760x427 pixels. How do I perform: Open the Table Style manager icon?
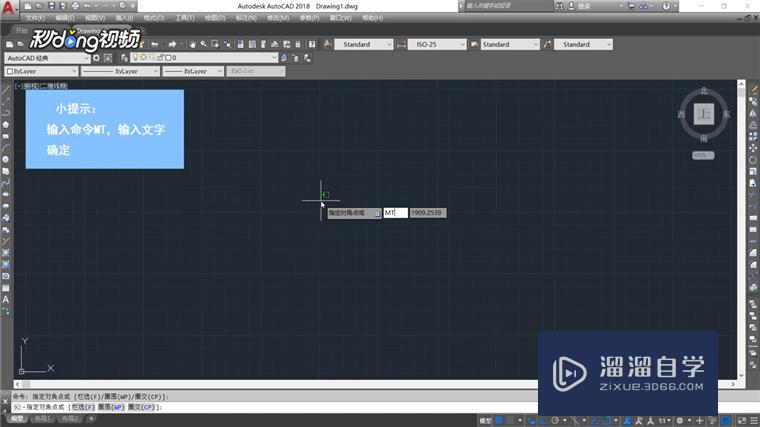tap(474, 45)
